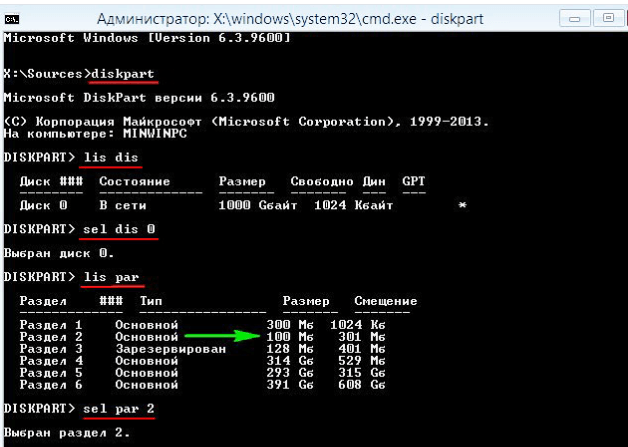Click the cmd icon in the title bar
Viewport: 628px width, 447px height.
(x=13, y=19)
